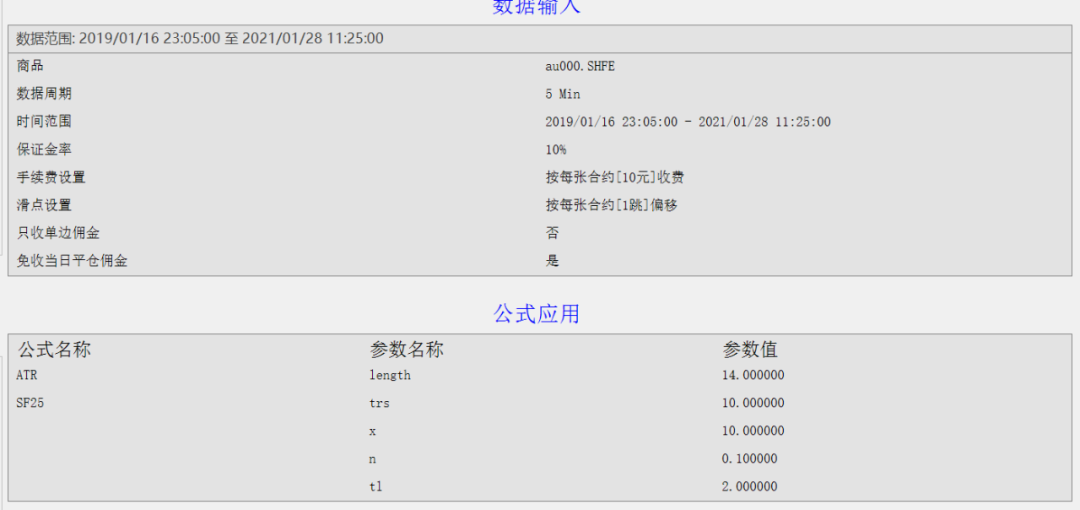Screen dimensions: 1080x510
Task: Click the 否 value for 只收单边佣金
Action: click(x=552, y=233)
